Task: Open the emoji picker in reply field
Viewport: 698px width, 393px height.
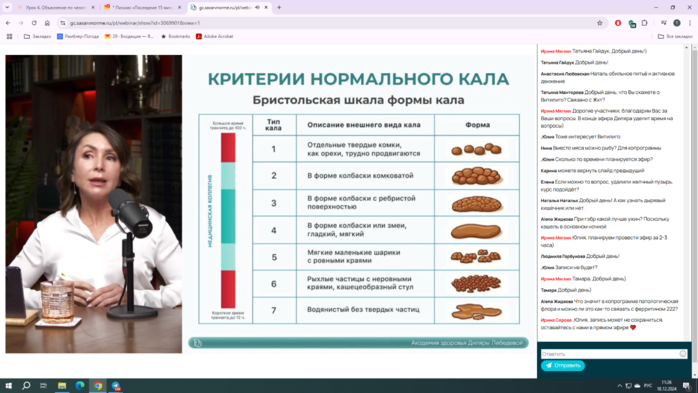Action: (683, 354)
